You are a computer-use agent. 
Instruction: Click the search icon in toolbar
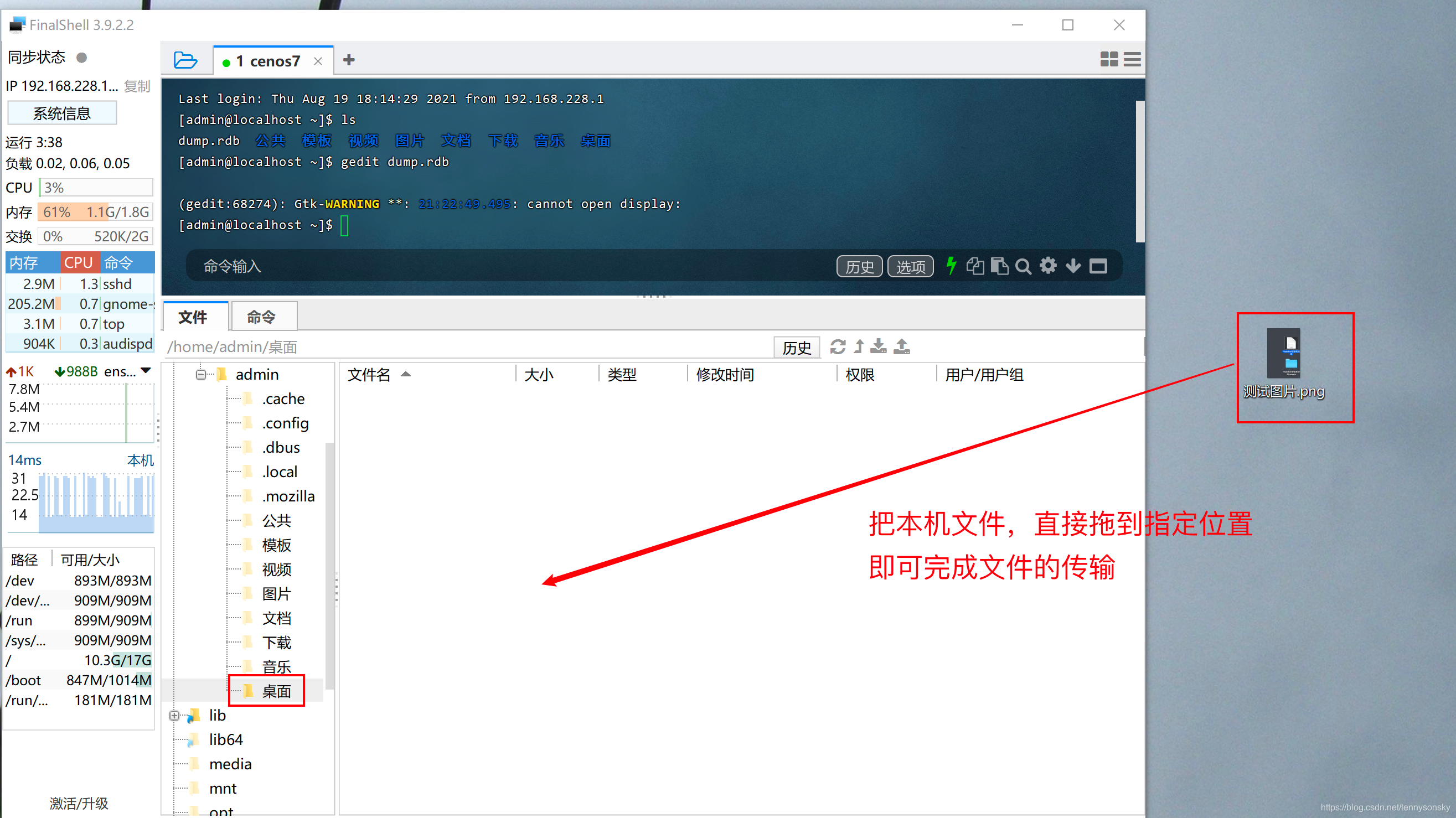pos(1023,266)
